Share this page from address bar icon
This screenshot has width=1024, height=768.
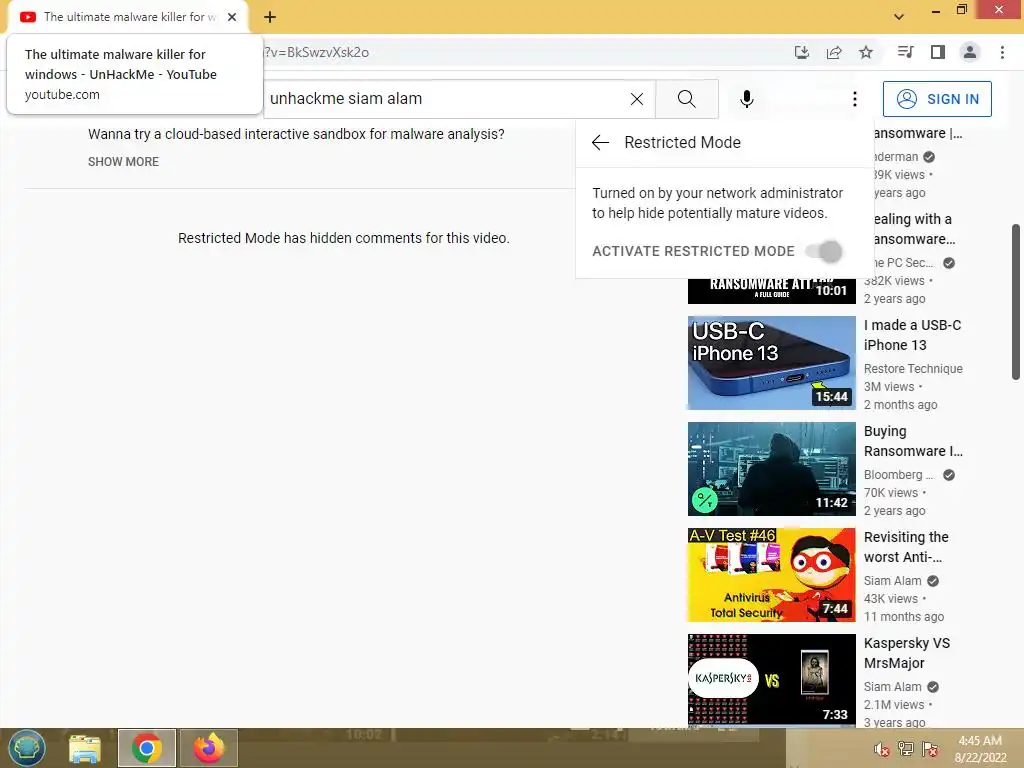pos(834,52)
